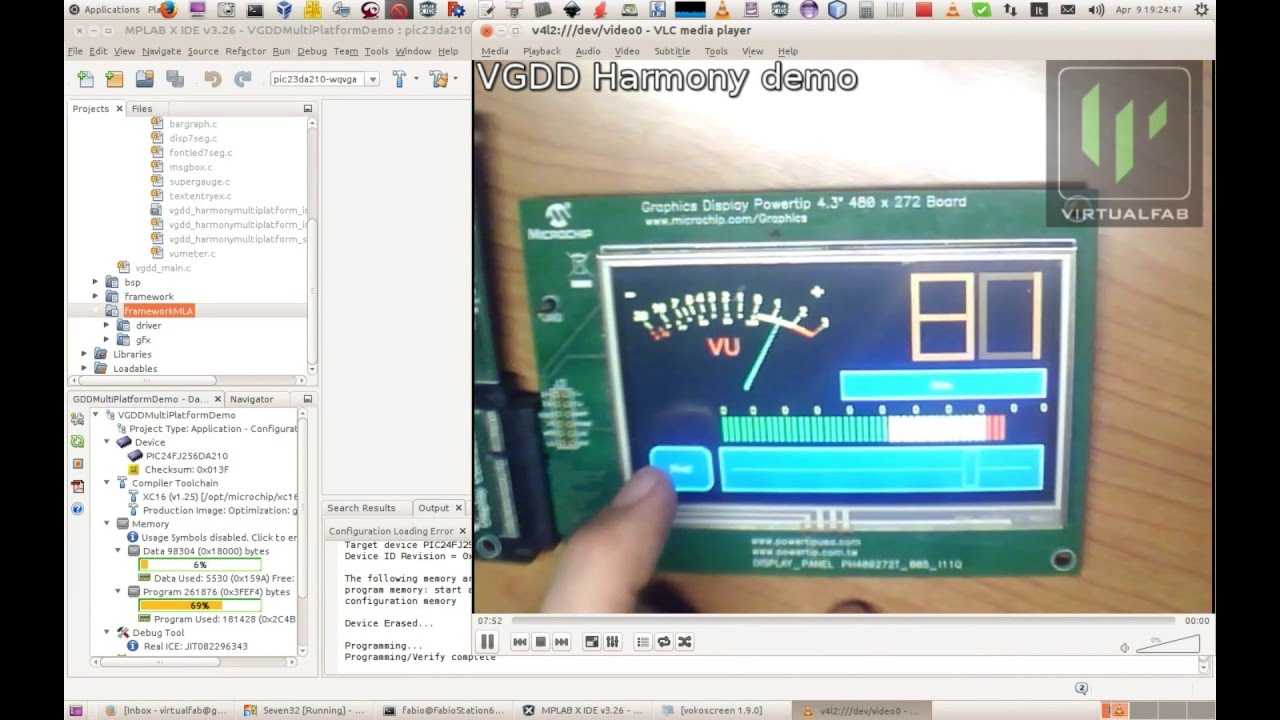Switch to the Navigator tab

coord(252,399)
